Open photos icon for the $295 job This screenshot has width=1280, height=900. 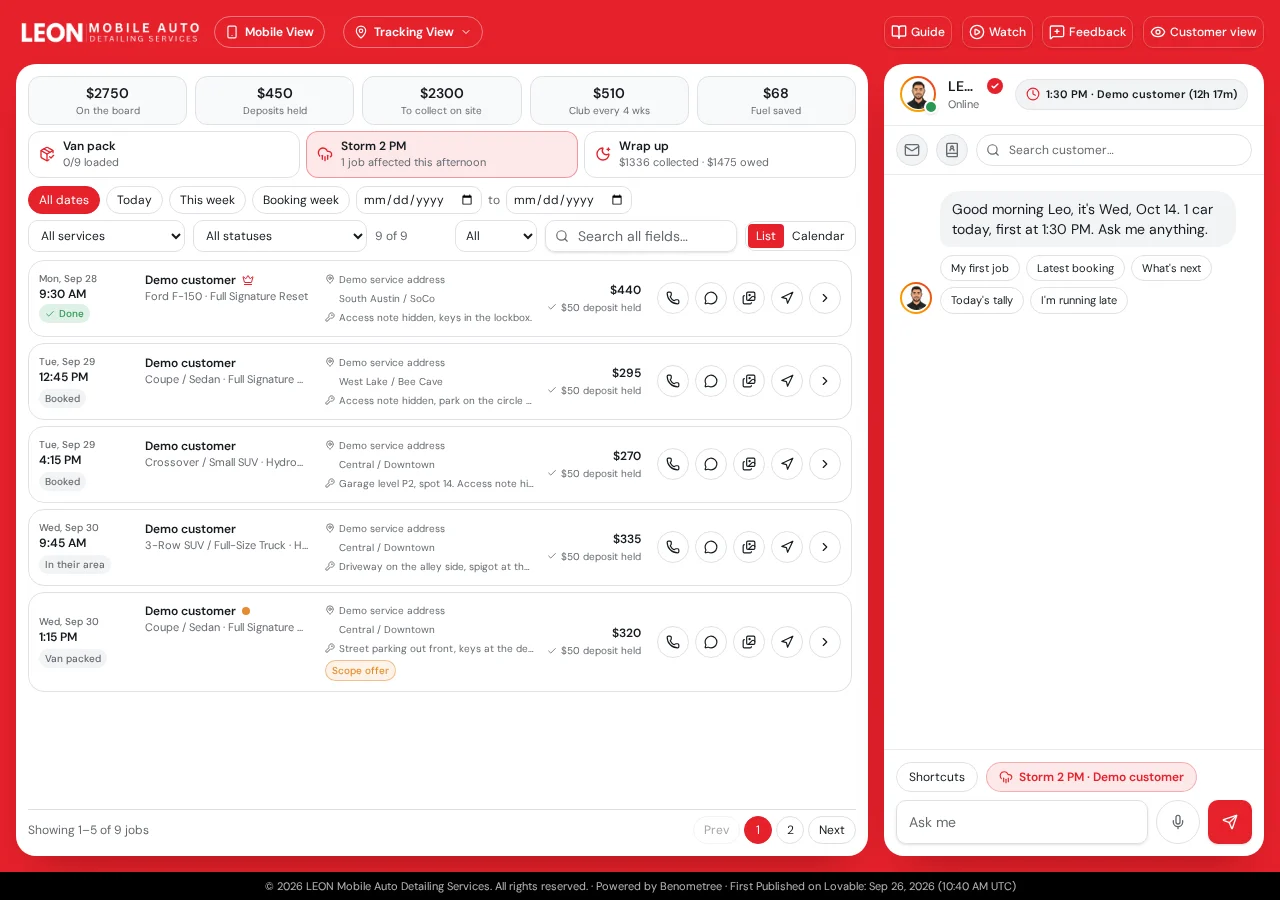coord(749,381)
